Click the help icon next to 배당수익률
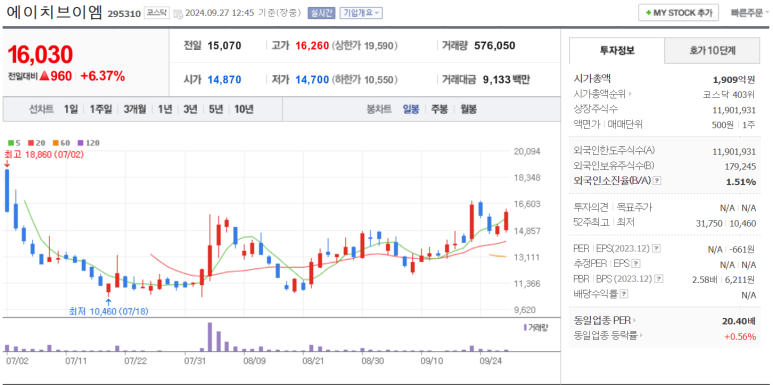Image resolution: width=773 pixels, height=385 pixels. click(x=624, y=294)
